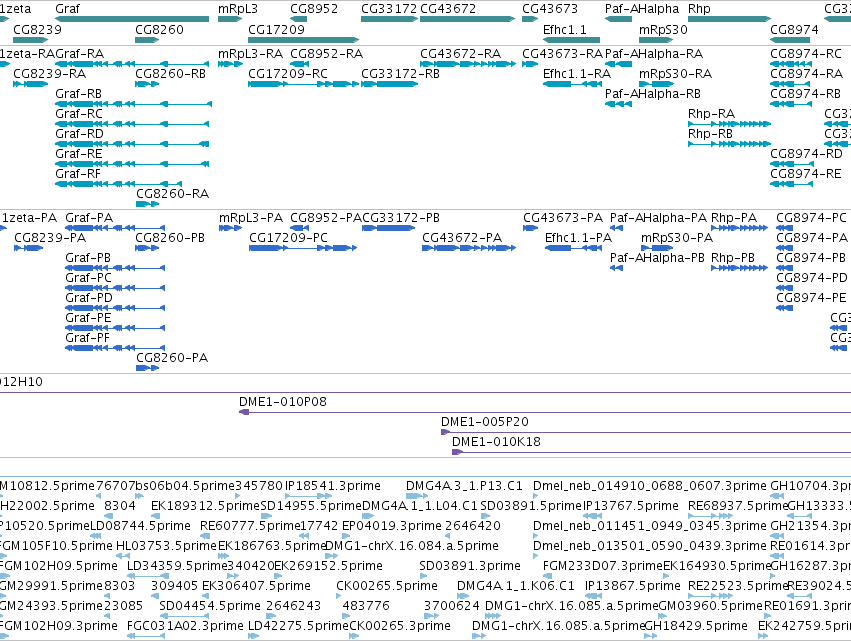The width and height of the screenshot is (851, 641).
Task: Click the CG8260 gene label
Action: [160, 30]
